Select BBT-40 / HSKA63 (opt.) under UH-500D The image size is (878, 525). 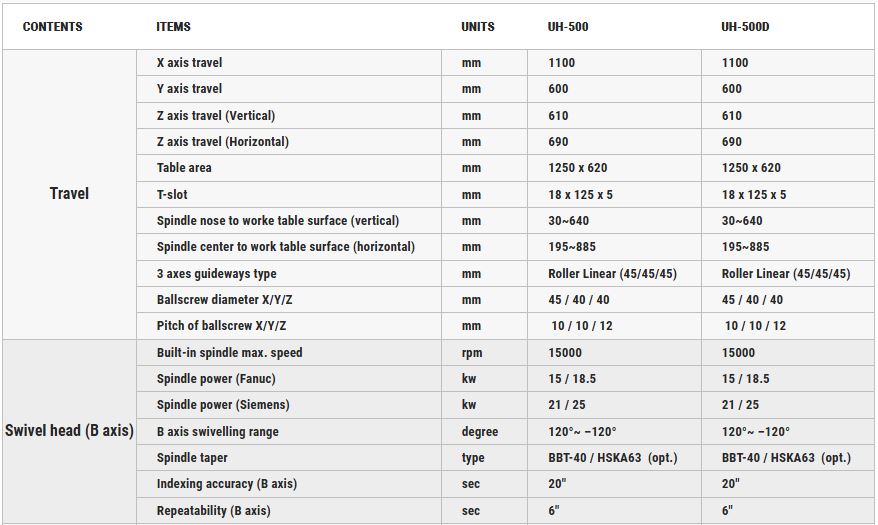[786, 458]
